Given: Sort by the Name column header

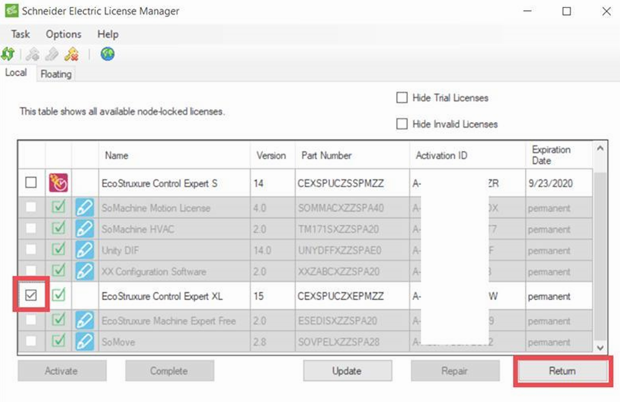Looking at the screenshot, I should [x=174, y=155].
